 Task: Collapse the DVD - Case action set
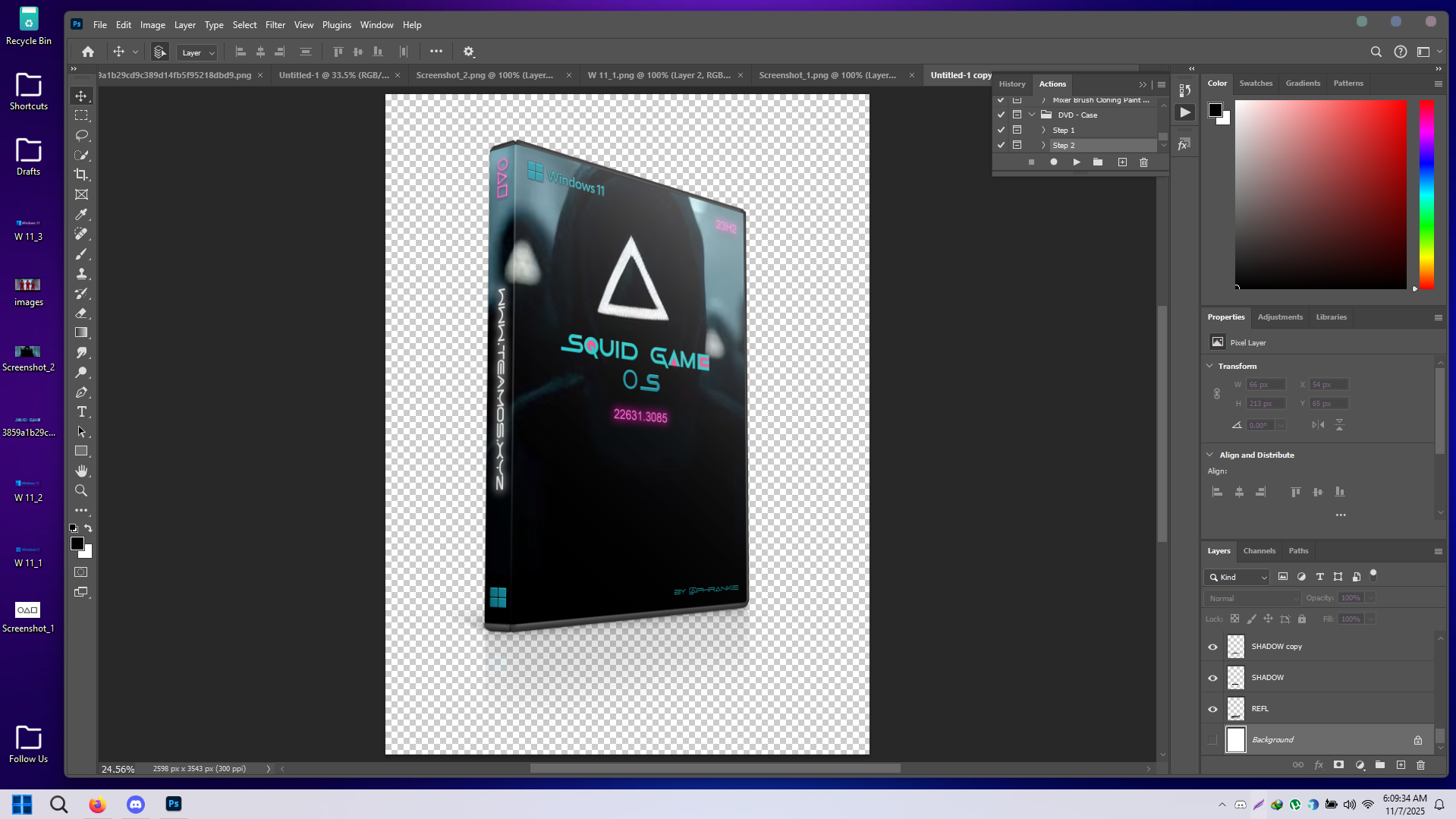coord(1032,115)
